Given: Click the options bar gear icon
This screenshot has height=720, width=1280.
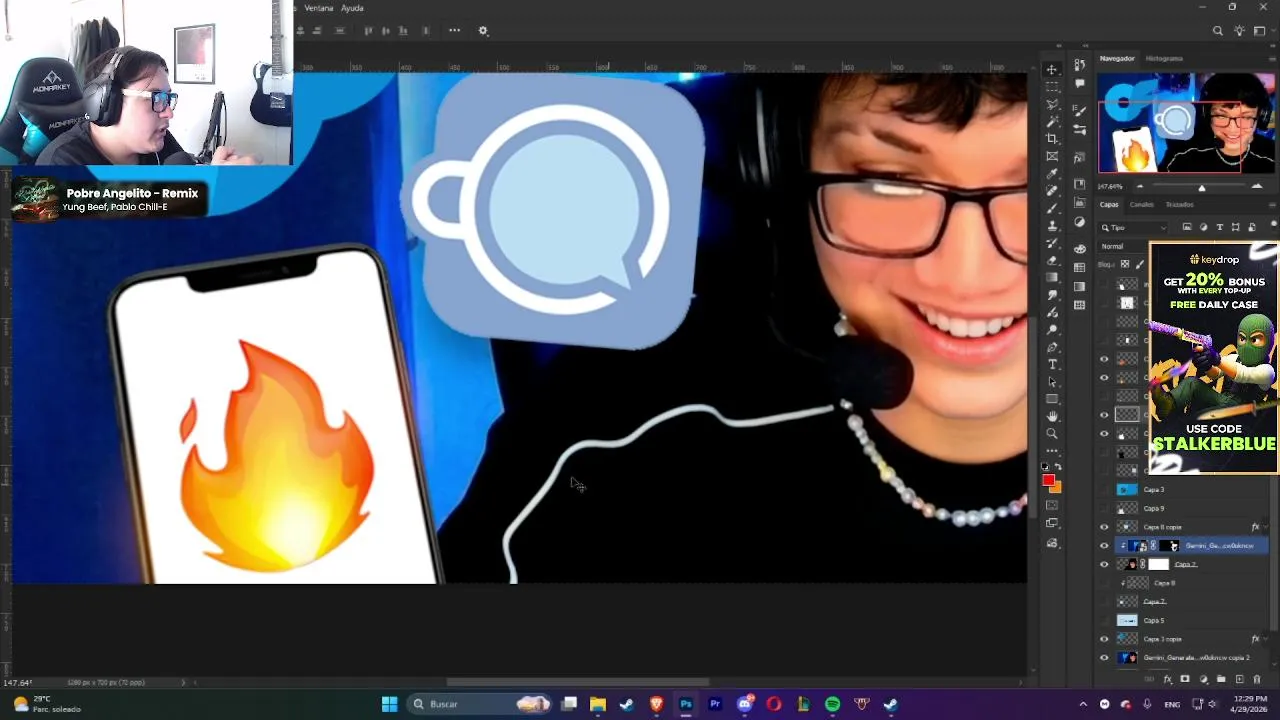Looking at the screenshot, I should click(483, 30).
